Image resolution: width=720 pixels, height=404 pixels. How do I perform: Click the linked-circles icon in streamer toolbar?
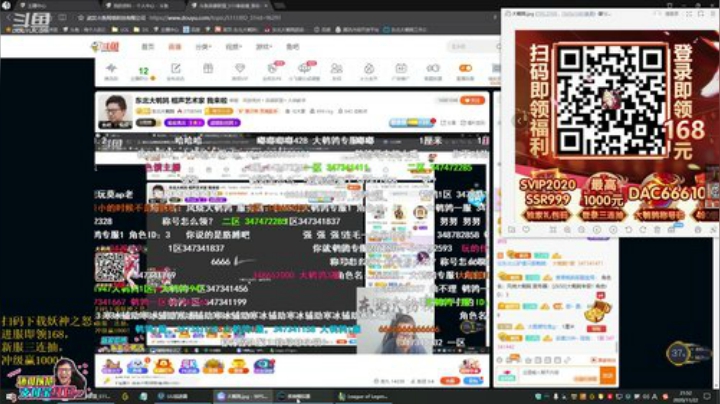click(433, 68)
